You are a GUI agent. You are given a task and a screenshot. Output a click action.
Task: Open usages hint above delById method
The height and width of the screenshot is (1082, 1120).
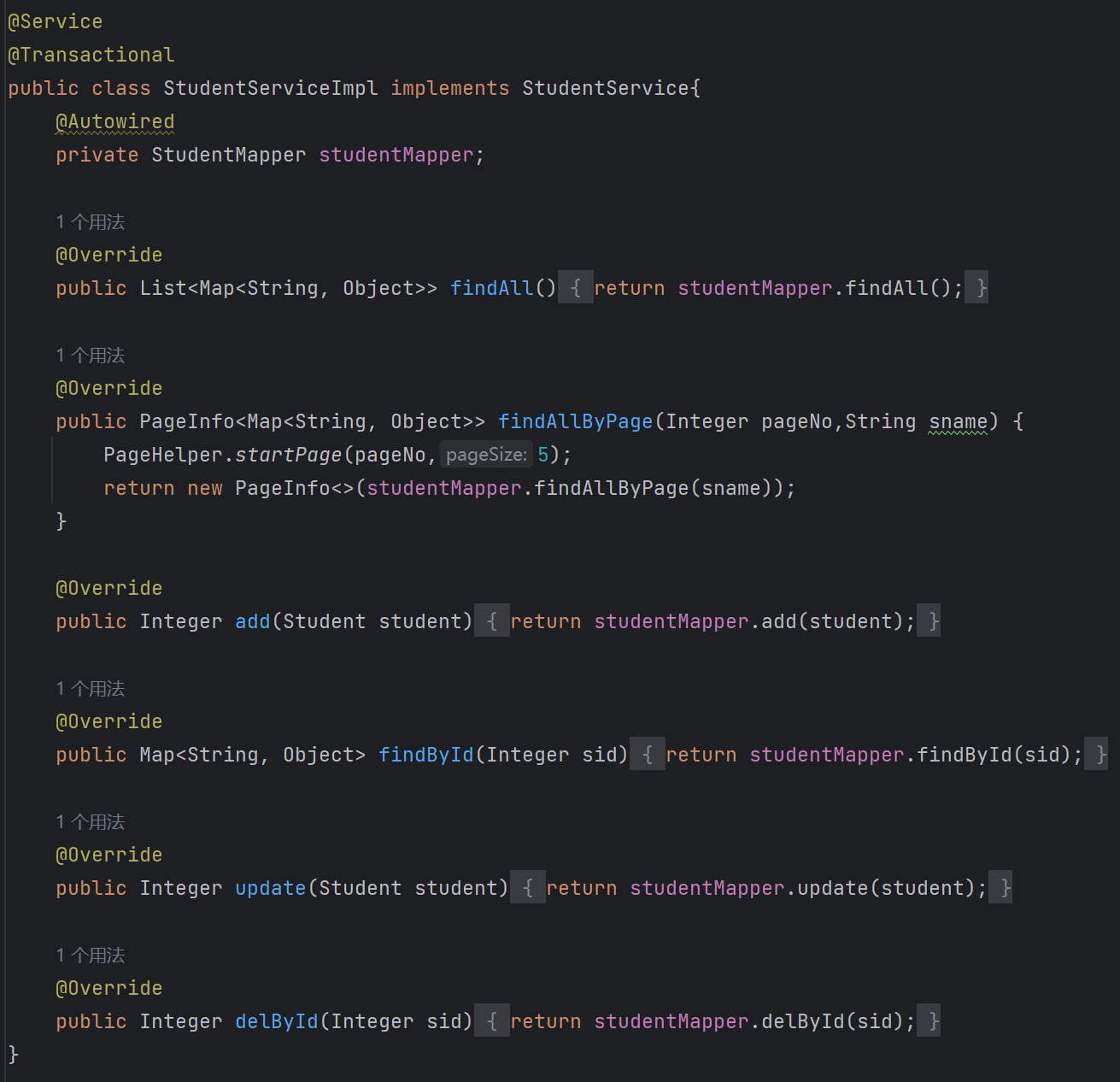[x=89, y=955]
